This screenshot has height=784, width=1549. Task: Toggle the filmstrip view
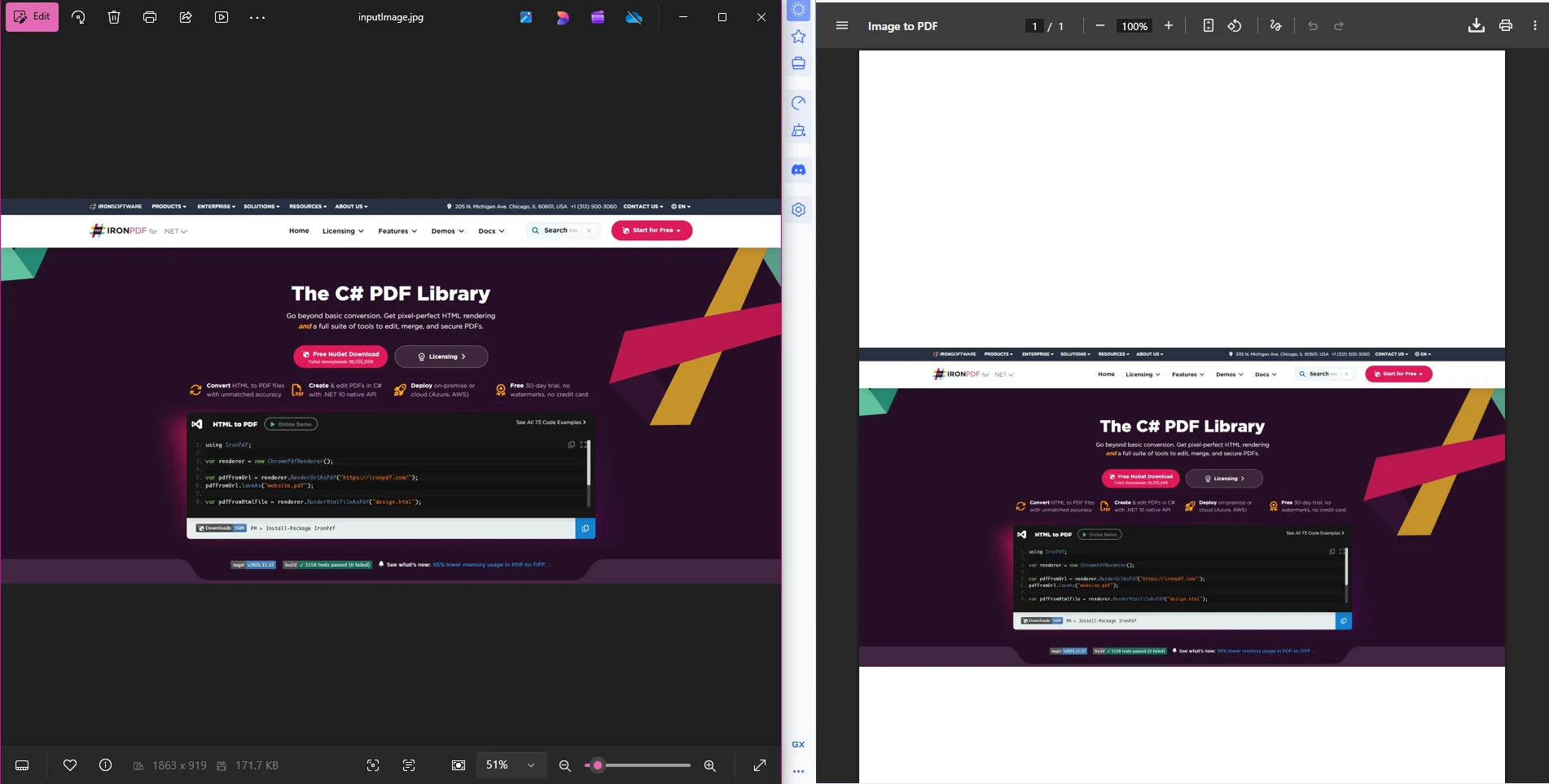[x=22, y=765]
